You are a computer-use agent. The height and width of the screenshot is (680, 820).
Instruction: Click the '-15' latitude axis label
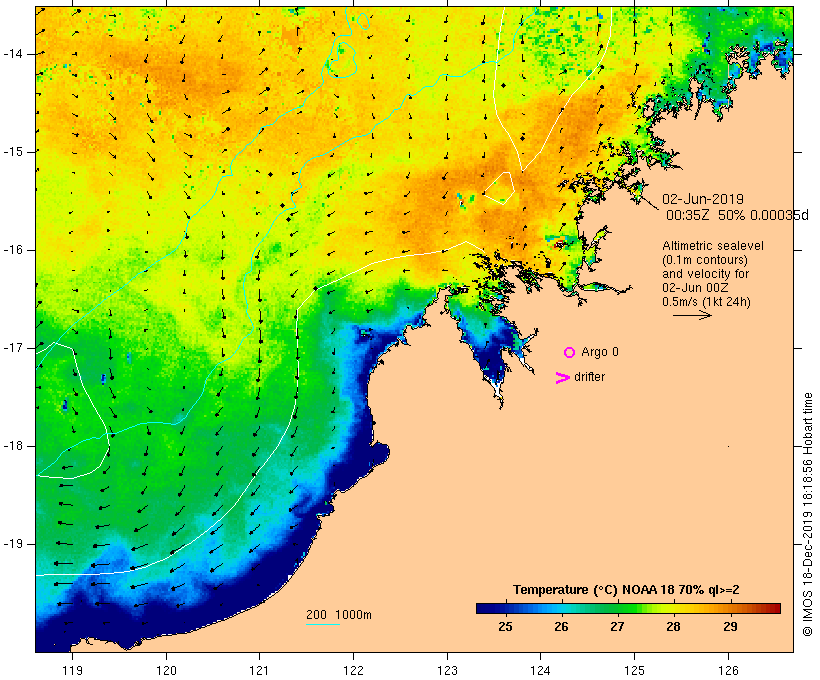pos(13,152)
